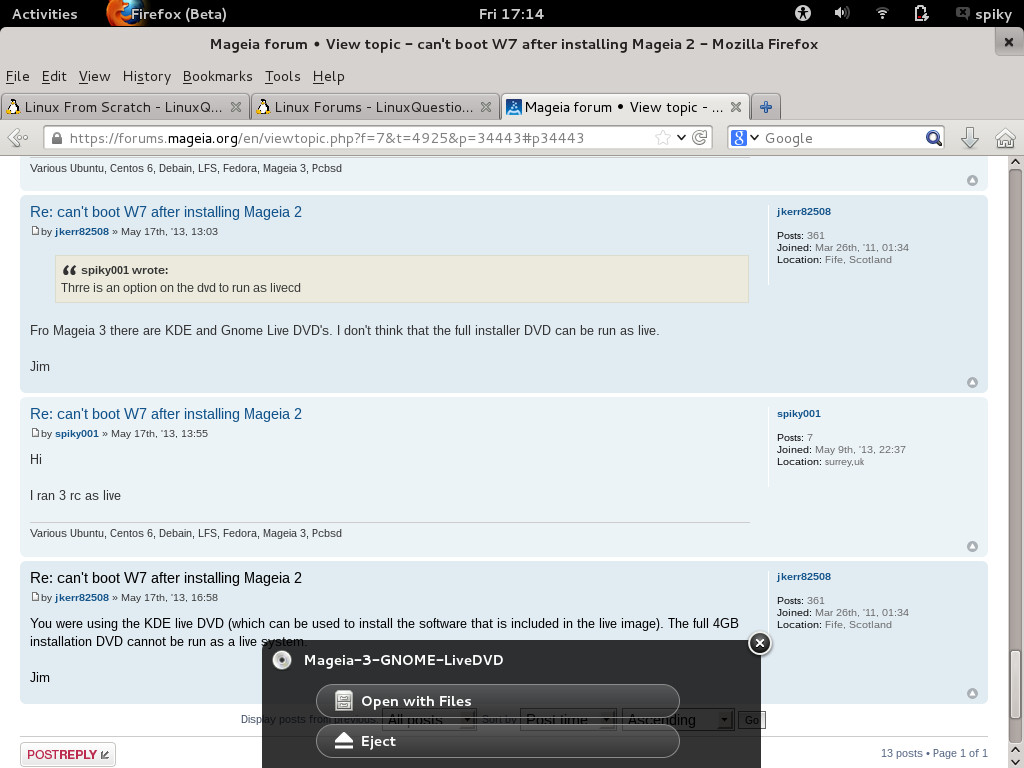Click the post icon beside 13:55 byline
Image resolution: width=1024 pixels, height=768 pixels.
point(35,432)
